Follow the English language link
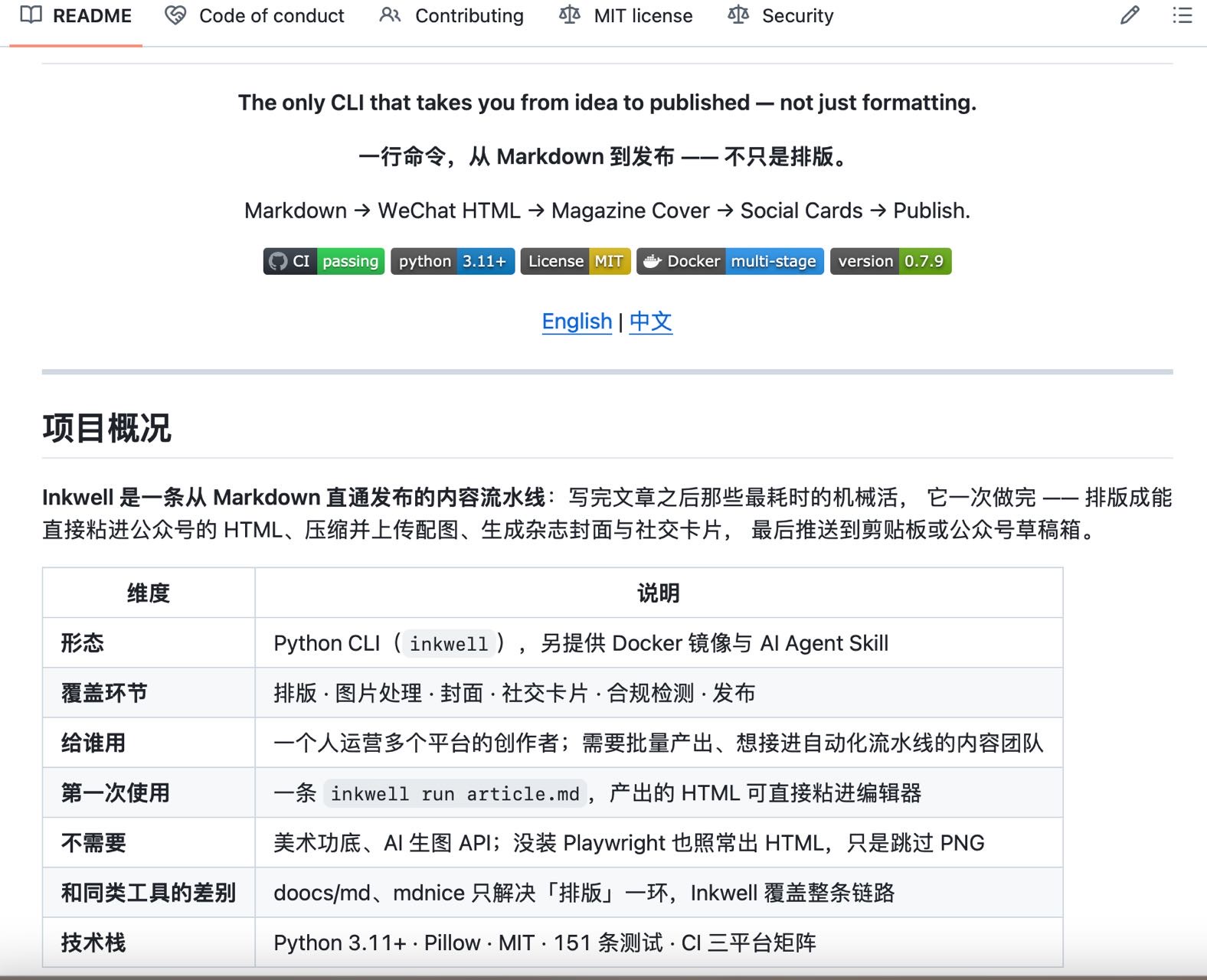The width and height of the screenshot is (1207, 980). click(577, 322)
